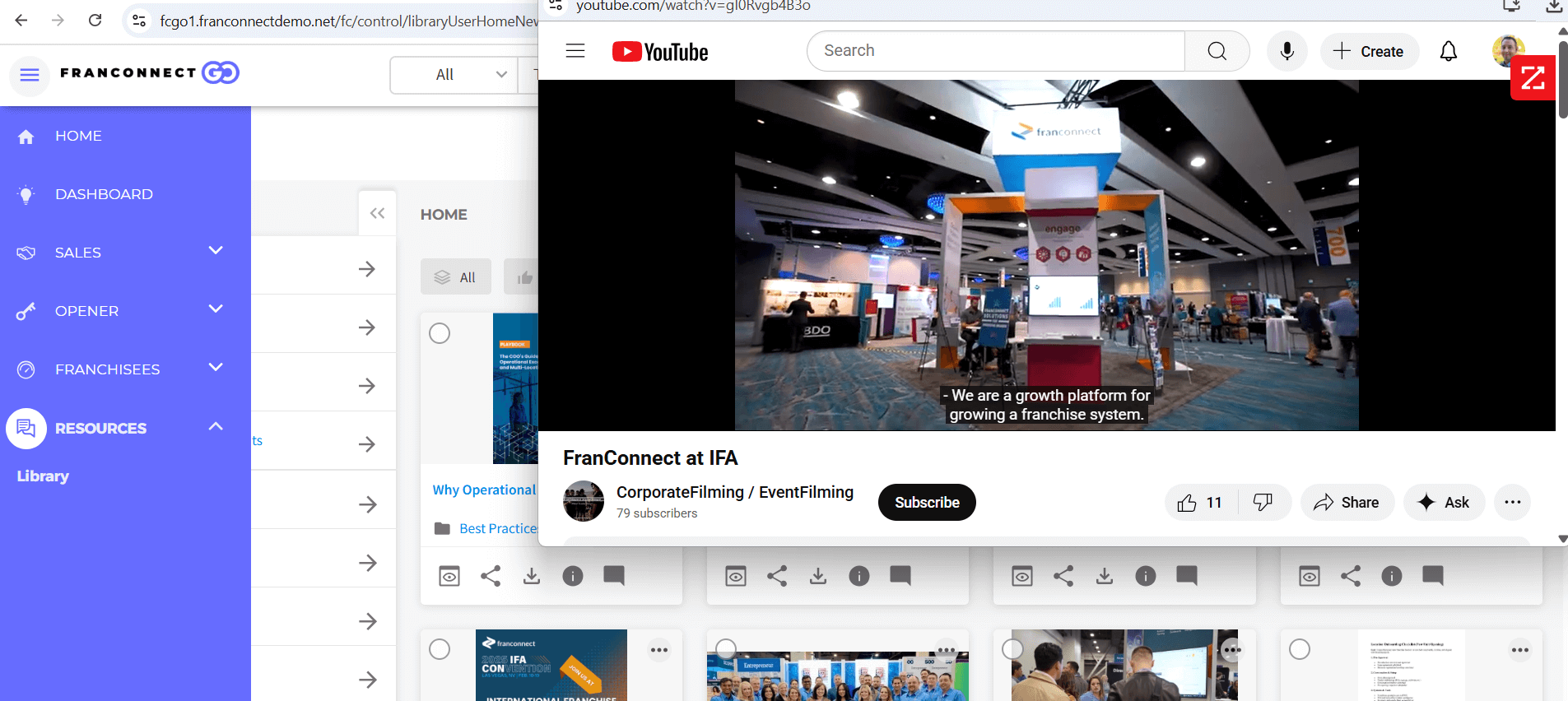Share the YouTube video
Image resolution: width=1568 pixels, height=701 pixels.
point(1347,503)
